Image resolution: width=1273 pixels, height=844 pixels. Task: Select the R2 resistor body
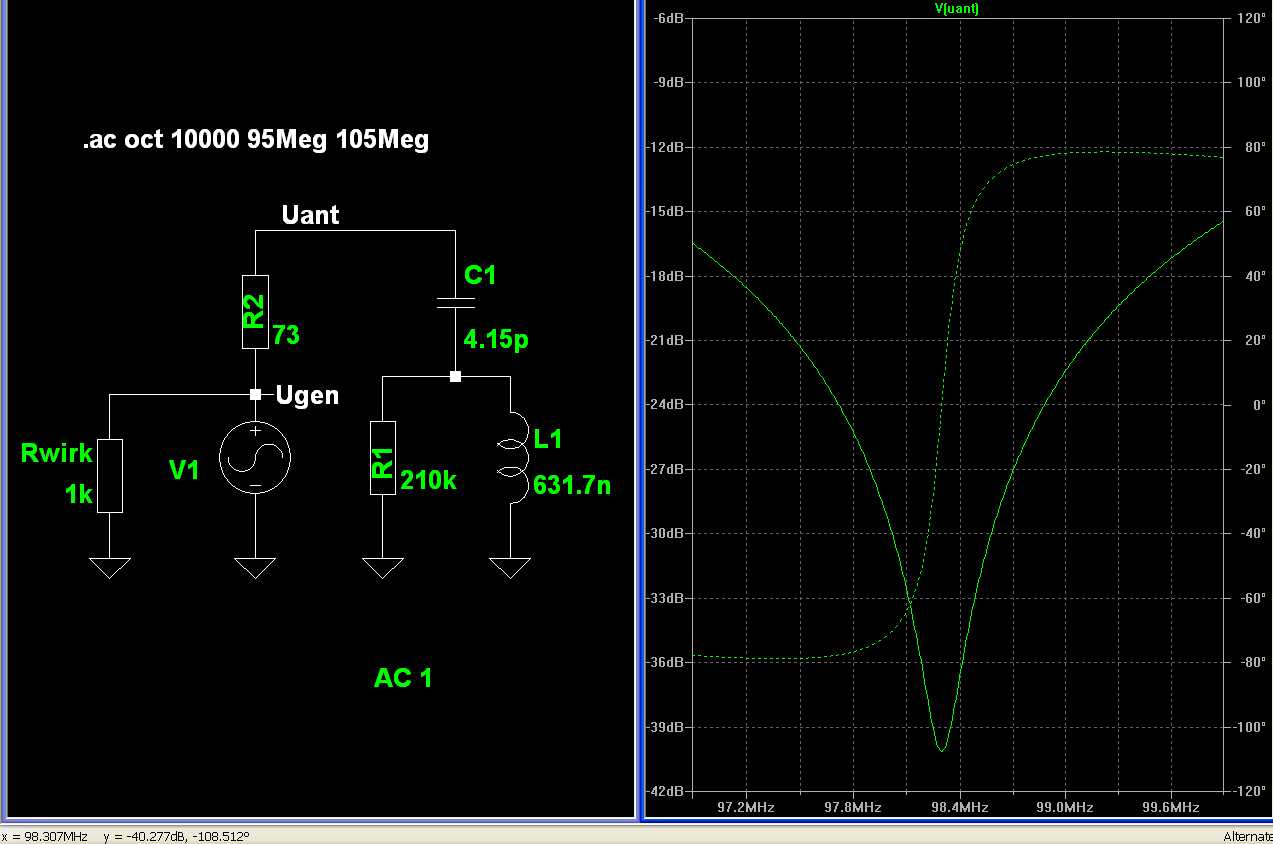256,311
